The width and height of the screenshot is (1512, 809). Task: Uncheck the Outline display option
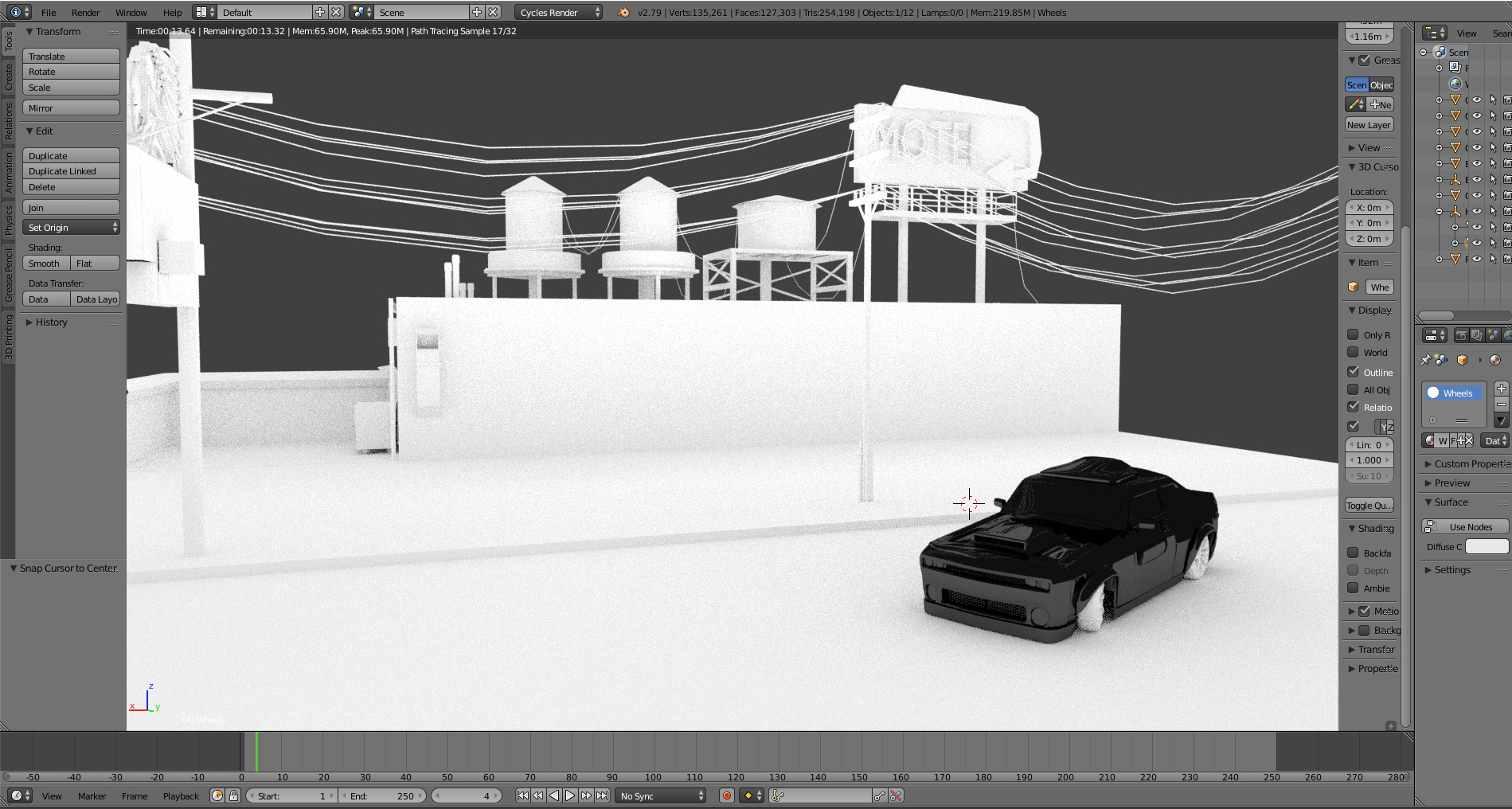click(x=1353, y=372)
